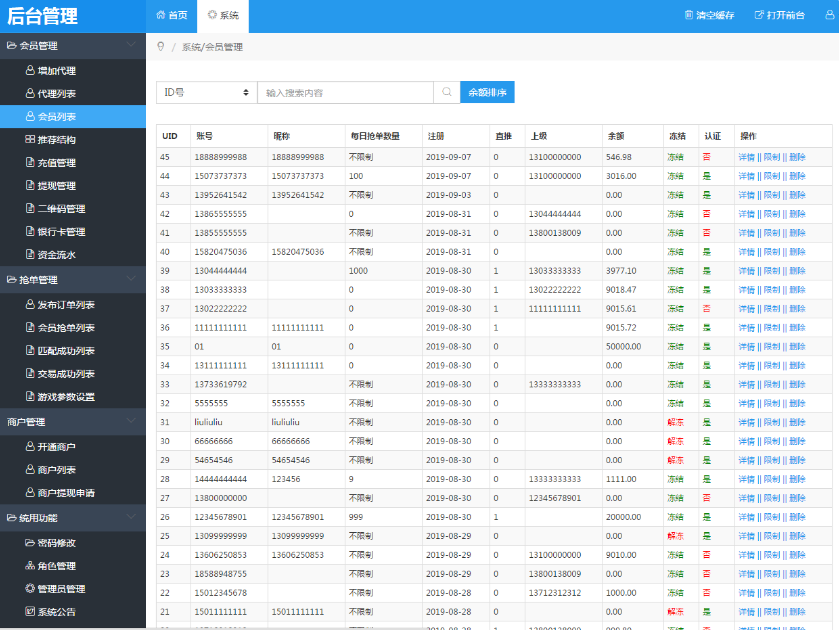
Task: Click the user icon beside 开通商户
Action: pyautogui.click(x=30, y=446)
